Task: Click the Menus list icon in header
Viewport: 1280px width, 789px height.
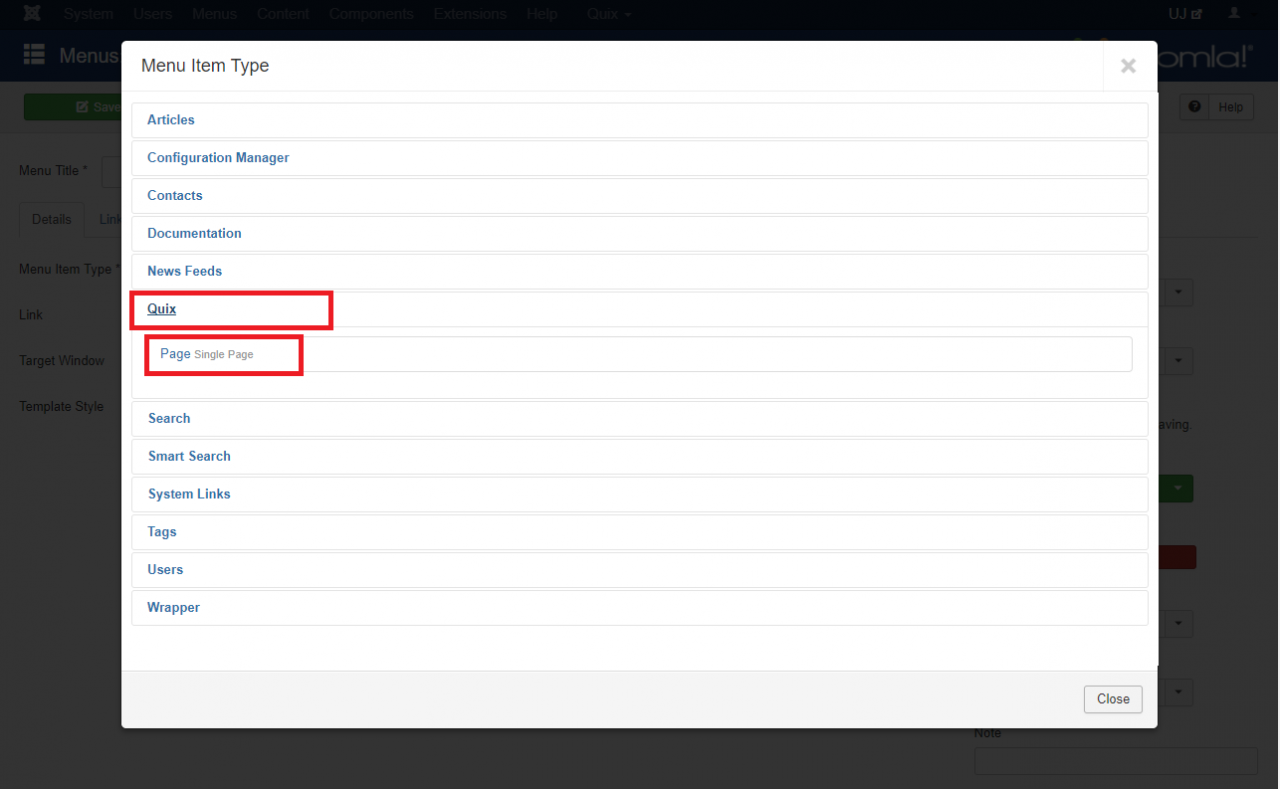Action: coord(34,55)
